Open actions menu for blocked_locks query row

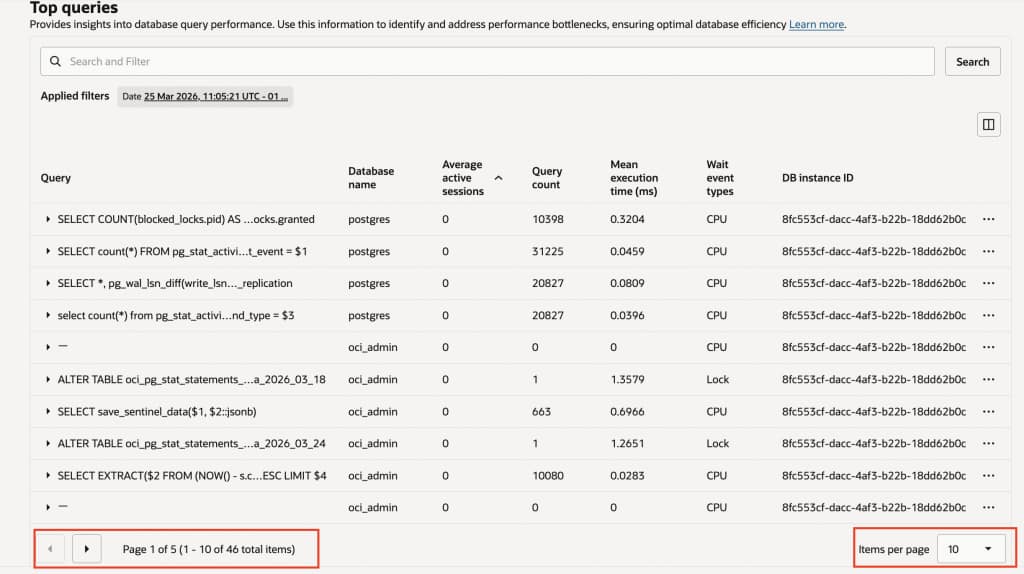[x=989, y=219]
